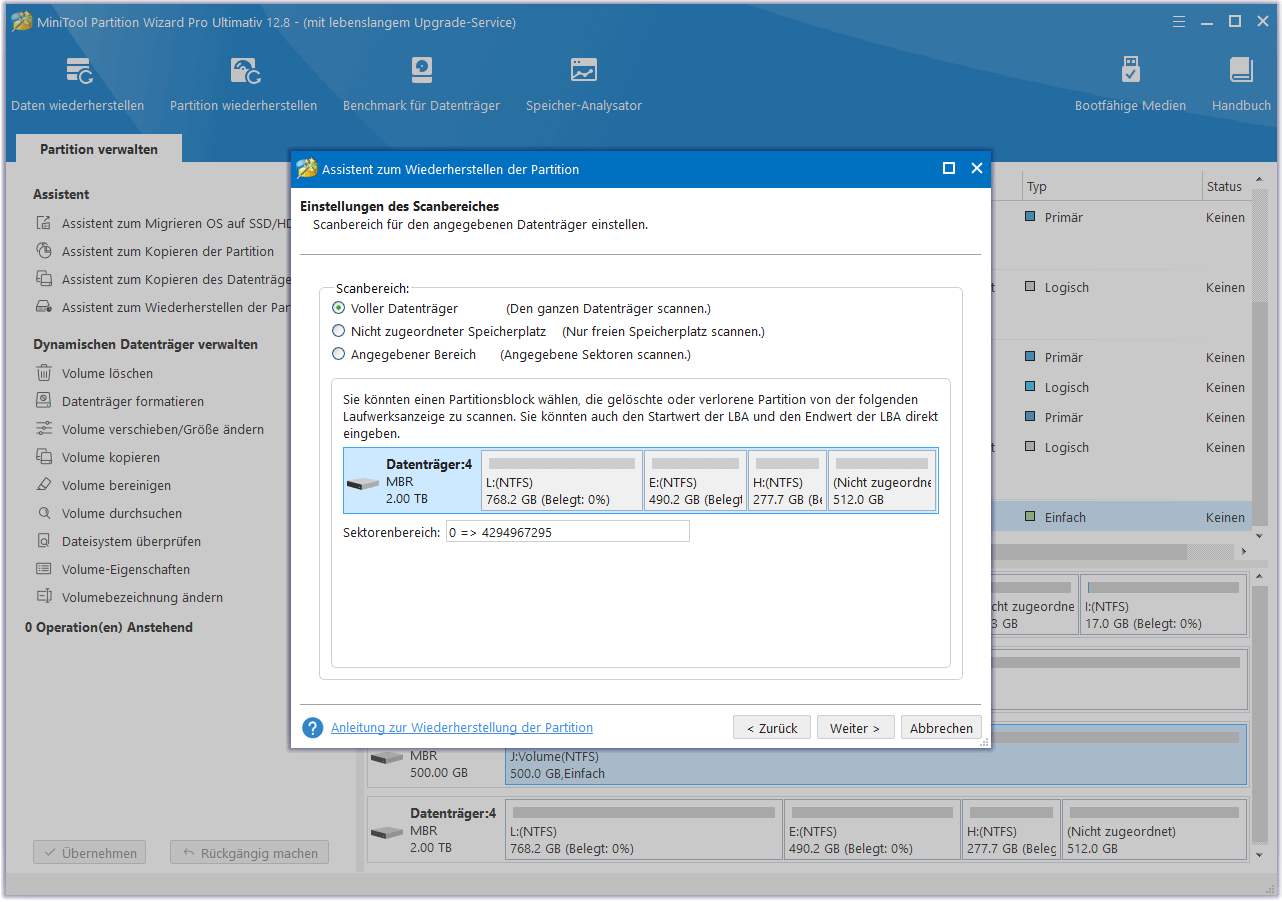Select J:Volume(NTFS) 500.0 GB partition
The width and height of the screenshot is (1282, 902).
(876, 755)
